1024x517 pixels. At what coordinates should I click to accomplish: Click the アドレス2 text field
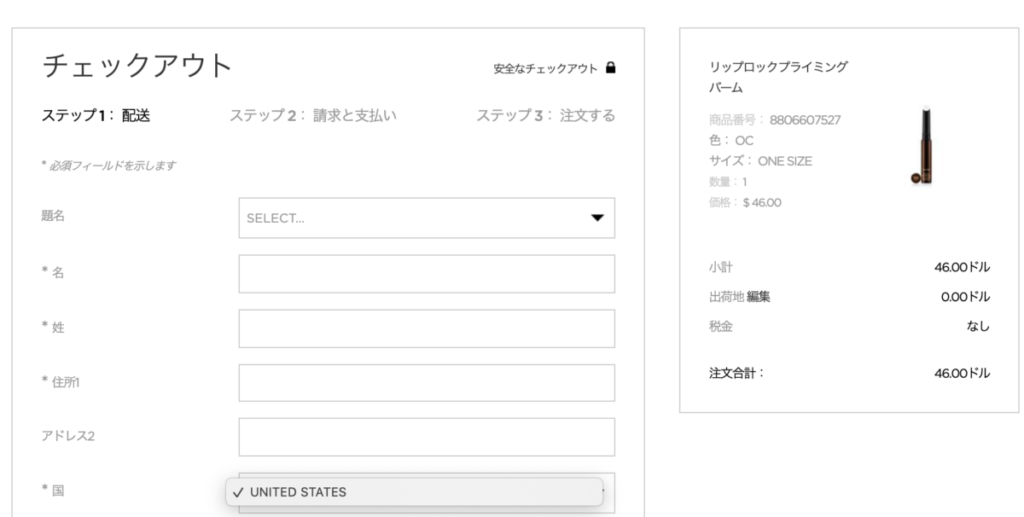pyautogui.click(x=426, y=437)
